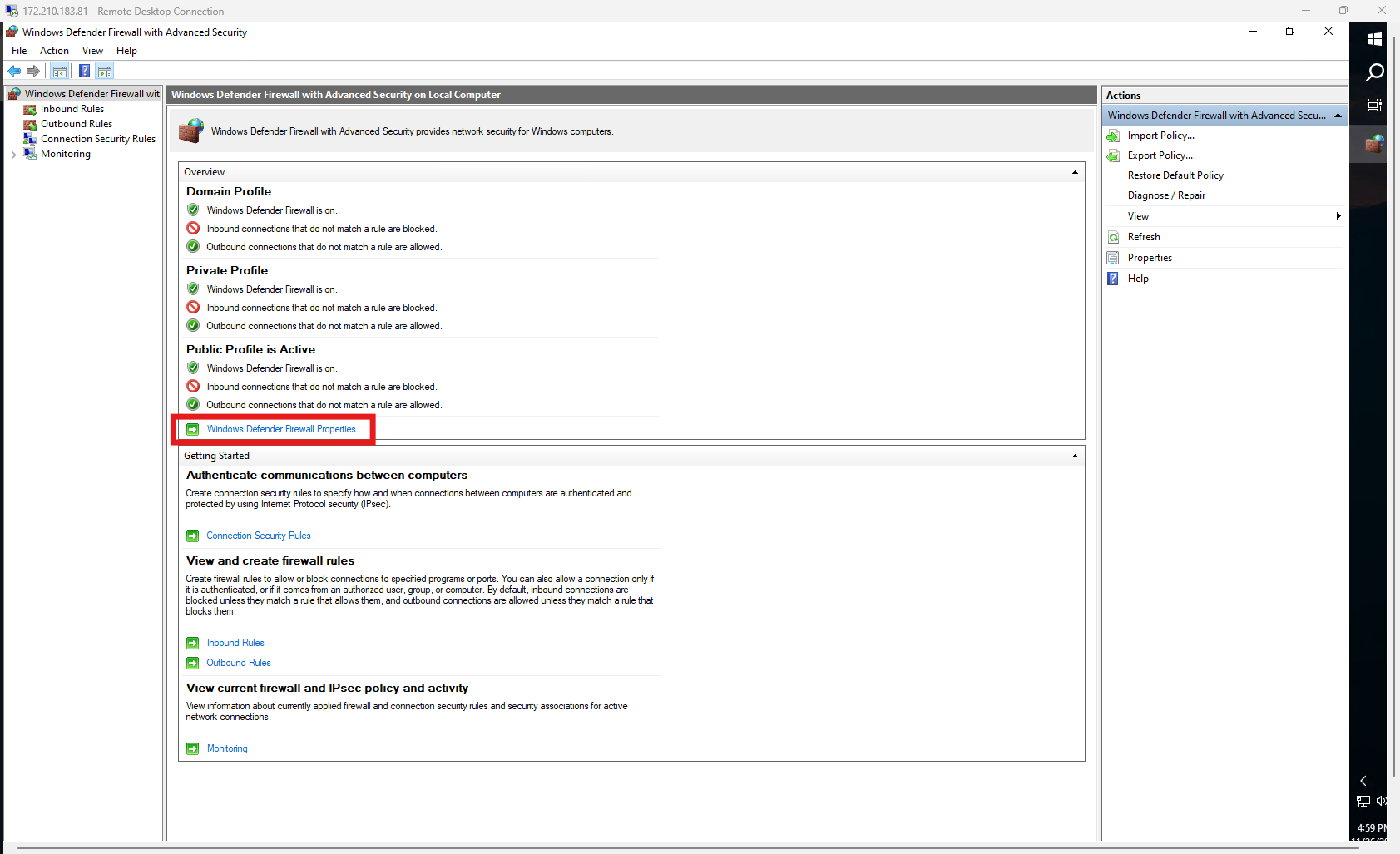Toggle the Show/Hide Console Tree toolbar icon
This screenshot has height=854, width=1400.
(60, 72)
